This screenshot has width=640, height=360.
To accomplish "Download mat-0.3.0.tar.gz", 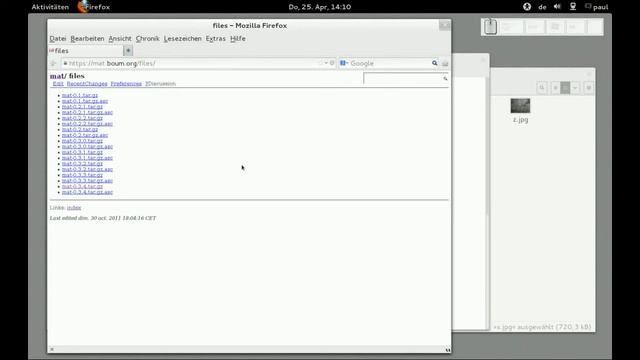I will coord(82,141).
